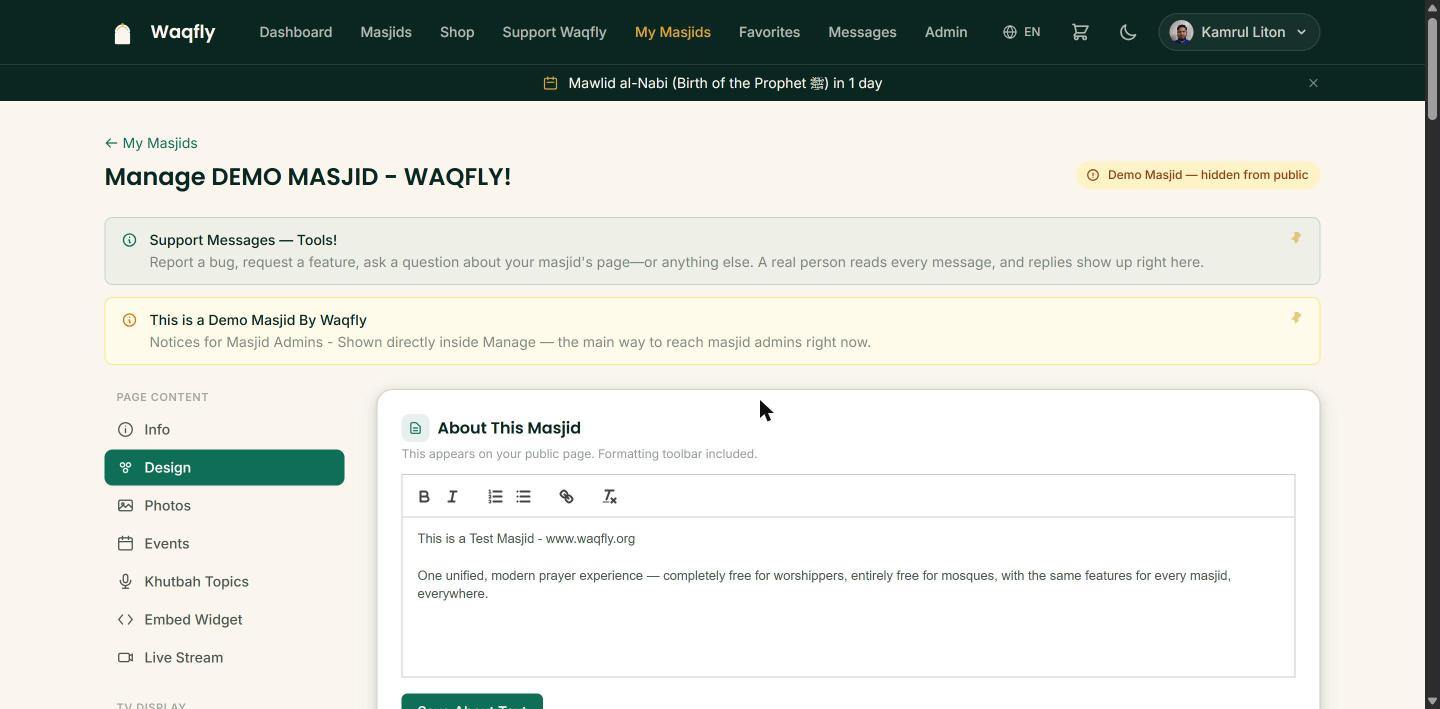Open Kamrul Liton account menu
This screenshot has width=1440, height=709.
pyautogui.click(x=1239, y=32)
